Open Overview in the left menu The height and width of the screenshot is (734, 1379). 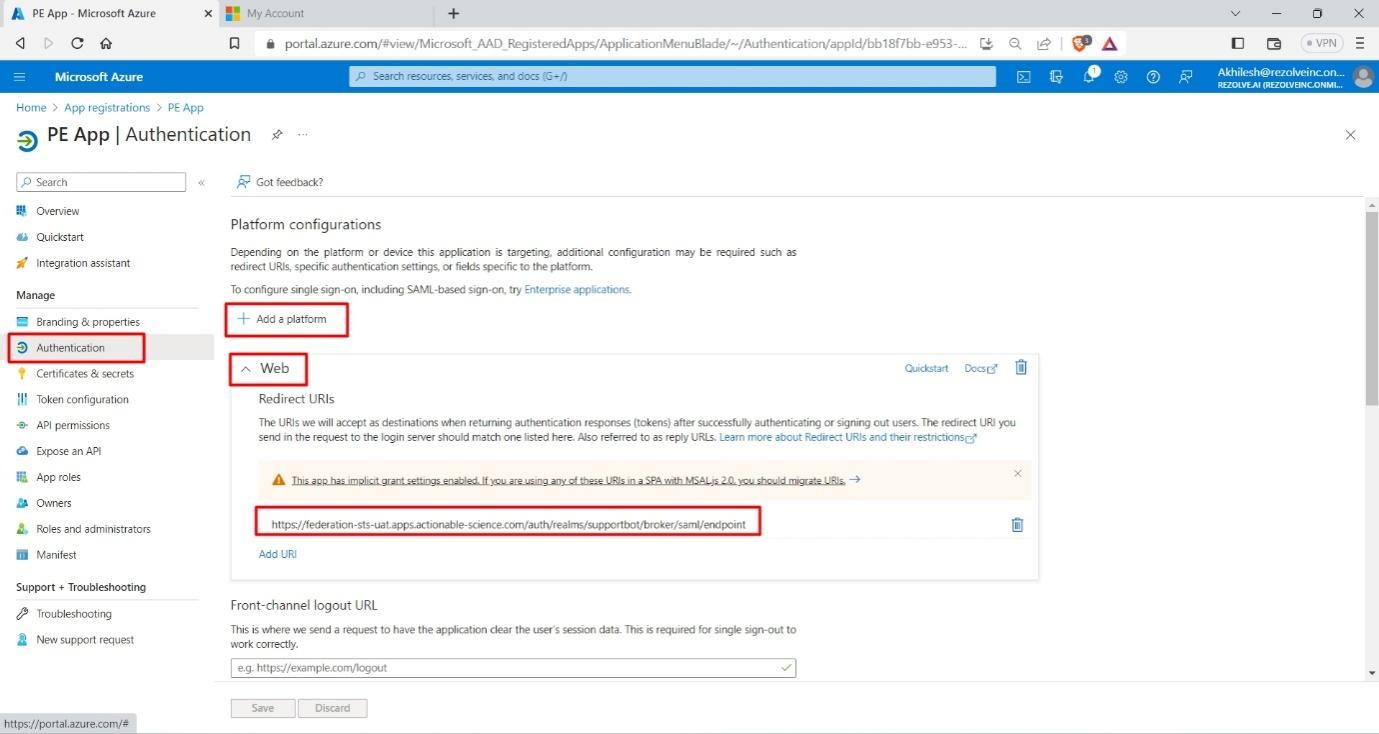coord(57,211)
